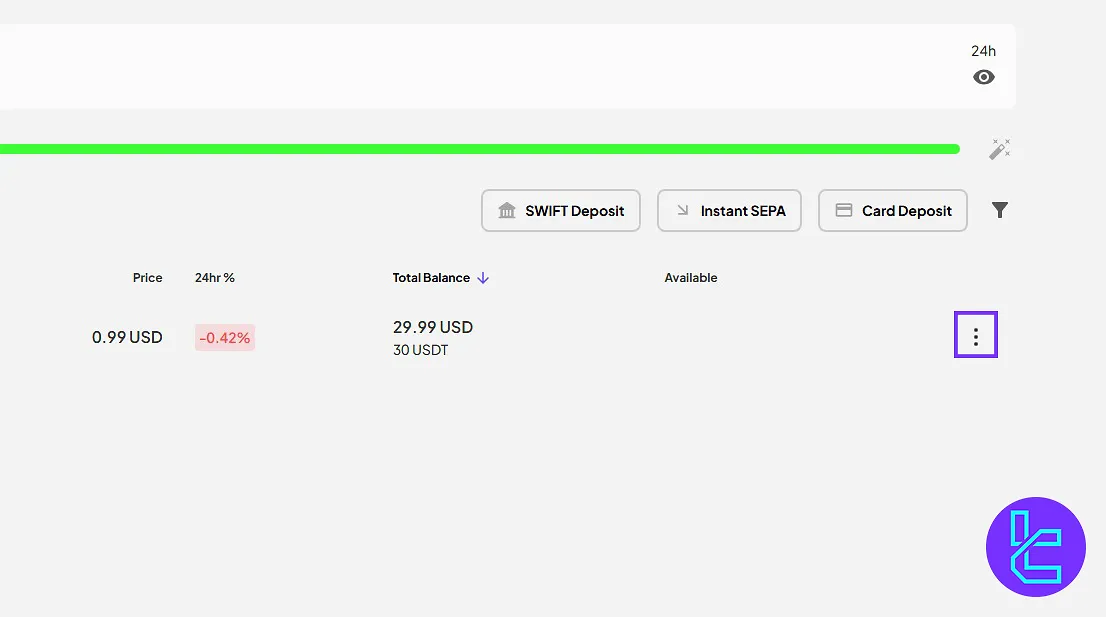
Task: Click the -0.42% change badge
Action: pyautogui.click(x=225, y=338)
